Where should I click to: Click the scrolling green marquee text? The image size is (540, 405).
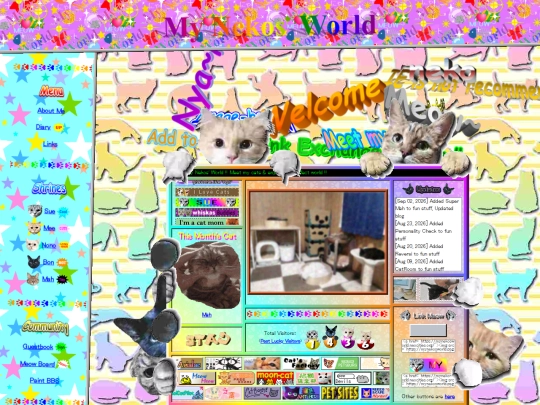tap(261, 173)
